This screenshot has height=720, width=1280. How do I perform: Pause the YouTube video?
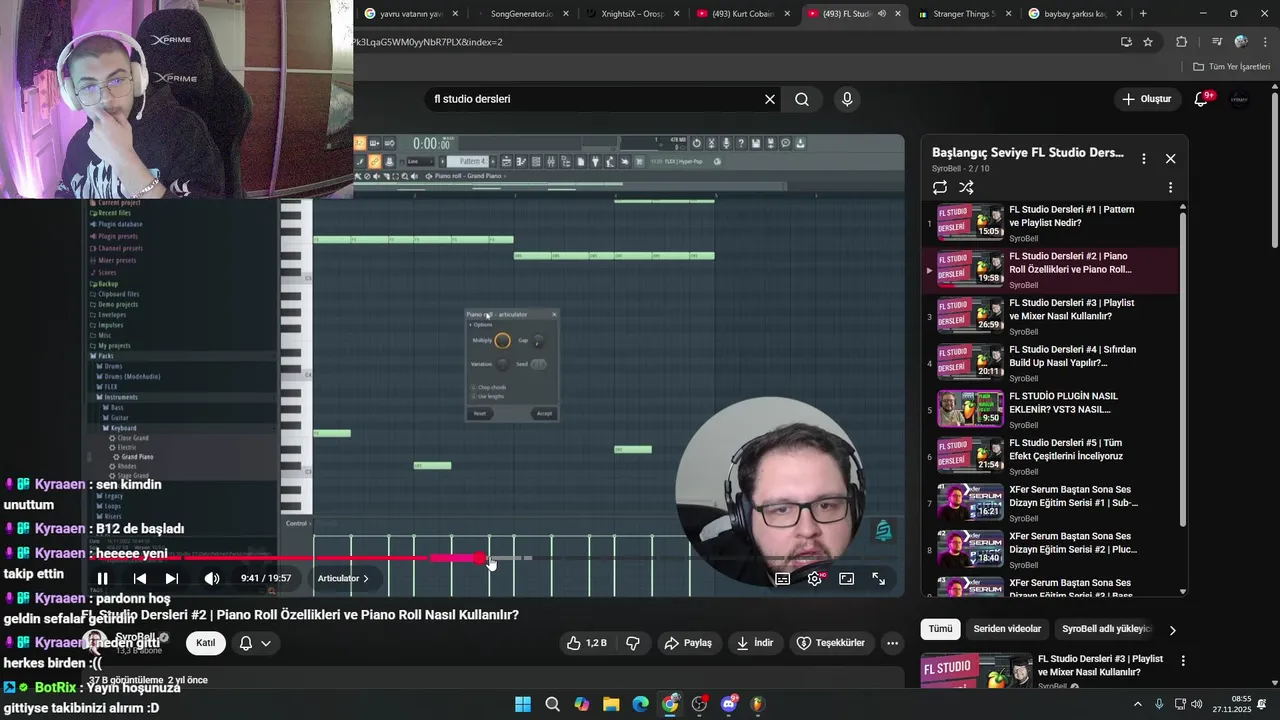point(102,578)
